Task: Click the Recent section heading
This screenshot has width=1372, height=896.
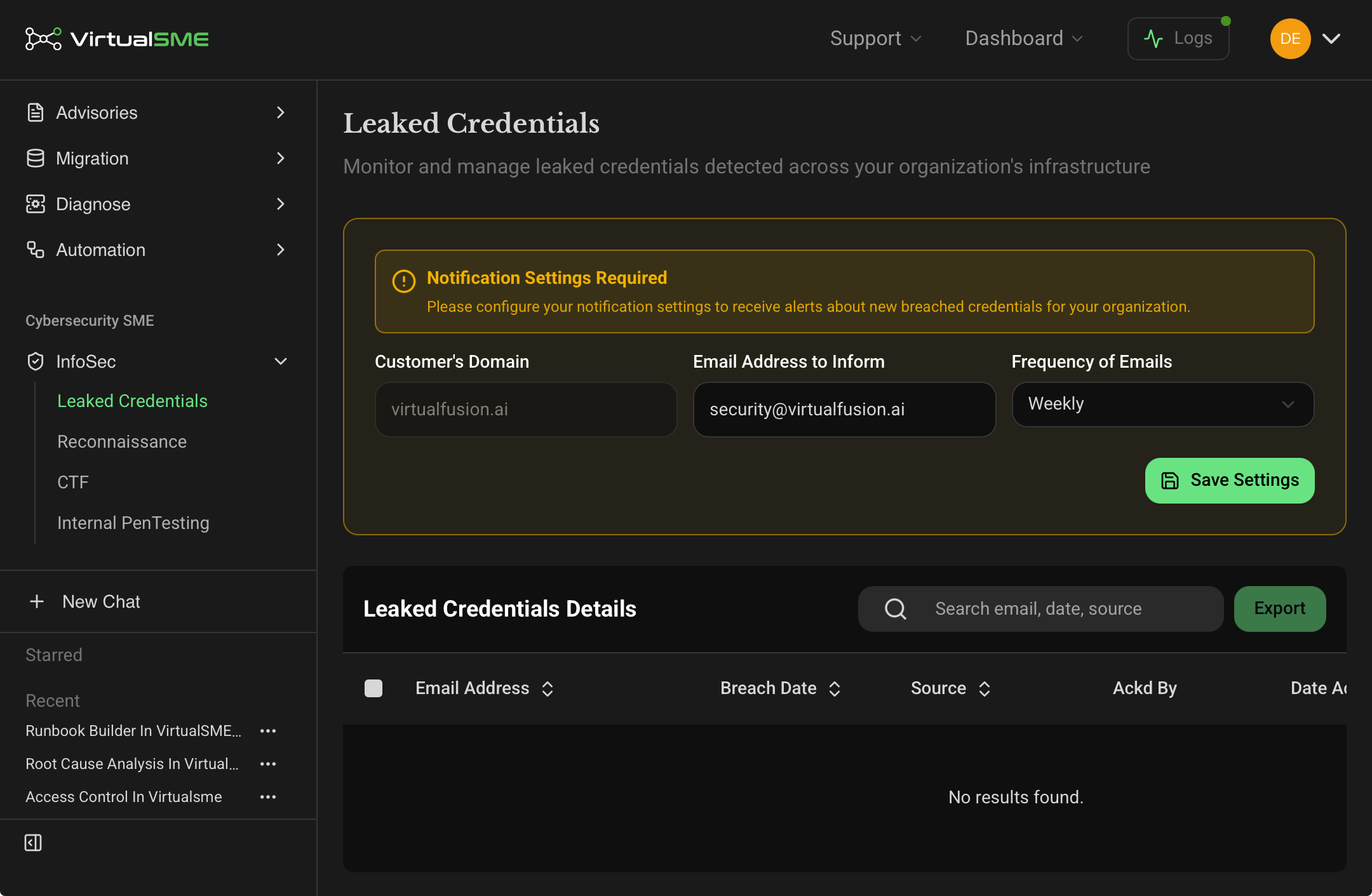Action: pyautogui.click(x=53, y=700)
